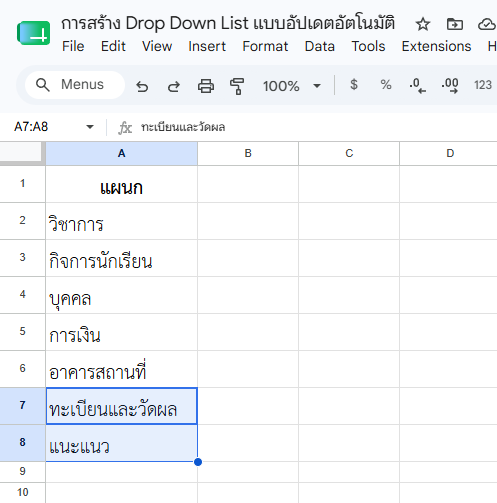This screenshot has width=497, height=503.
Task: Open the File menu
Action: click(x=73, y=46)
